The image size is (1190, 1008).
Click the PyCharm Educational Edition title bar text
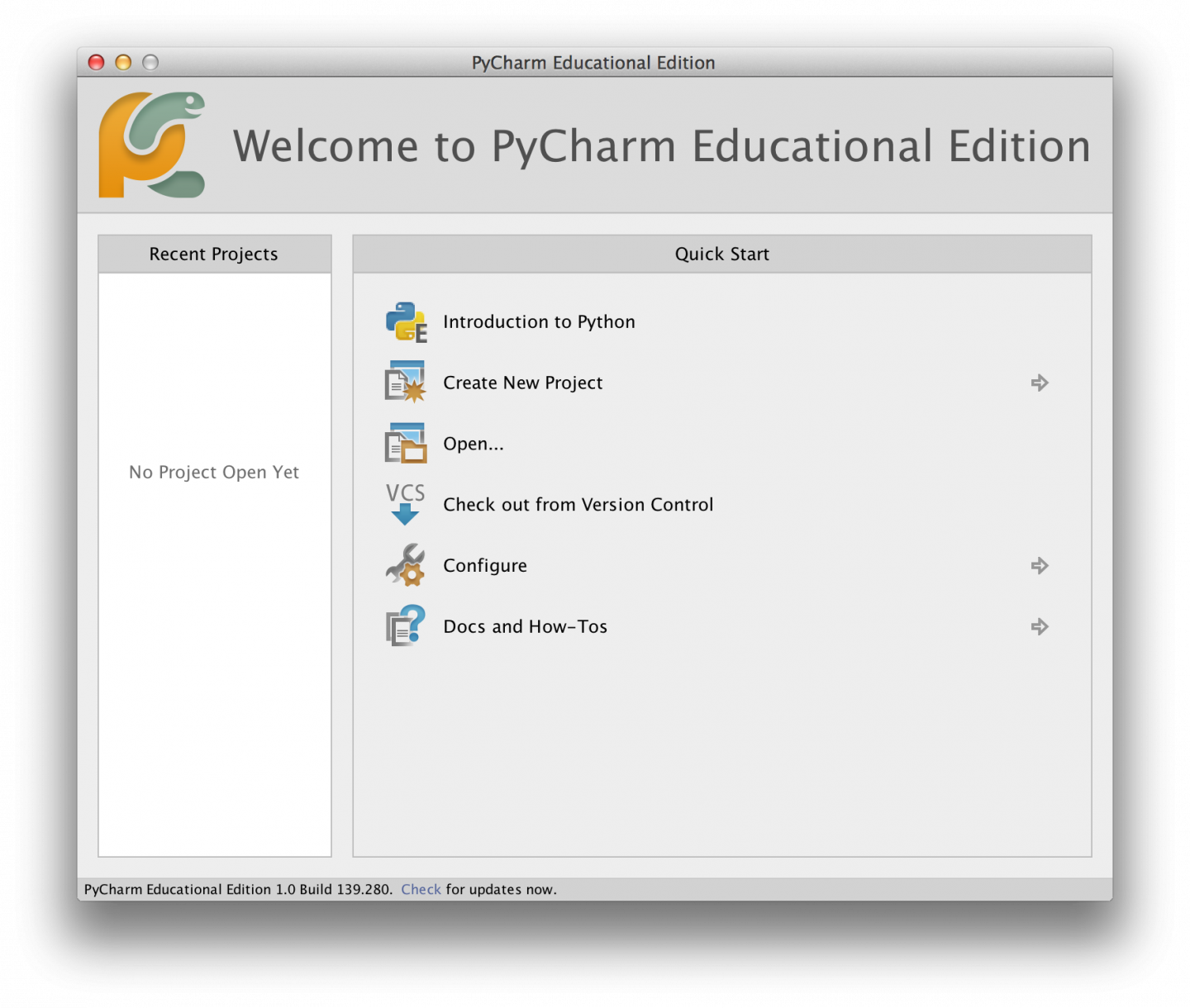[593, 63]
